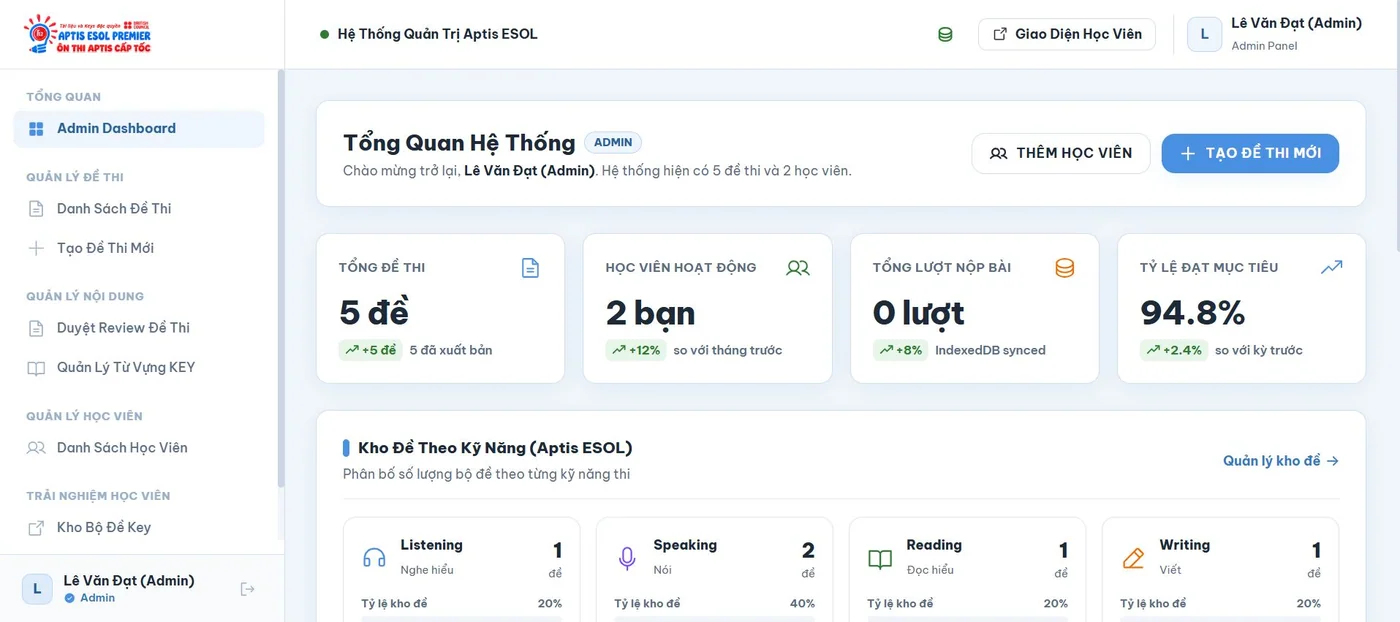Open Danh Sách Học Viên in sidebar
Screen dimensions: 1400x622
point(139,448)
